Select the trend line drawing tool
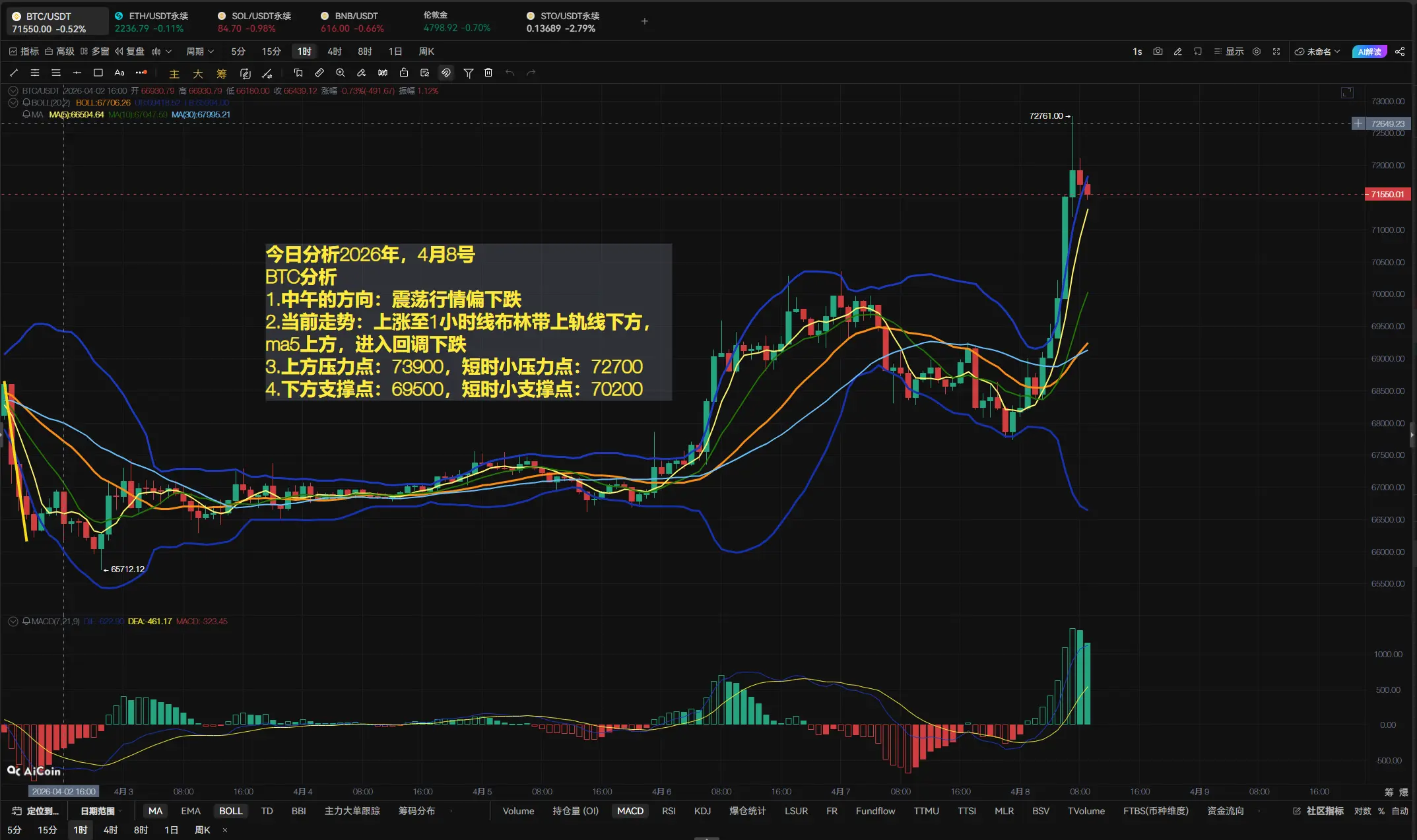1417x840 pixels. point(14,73)
